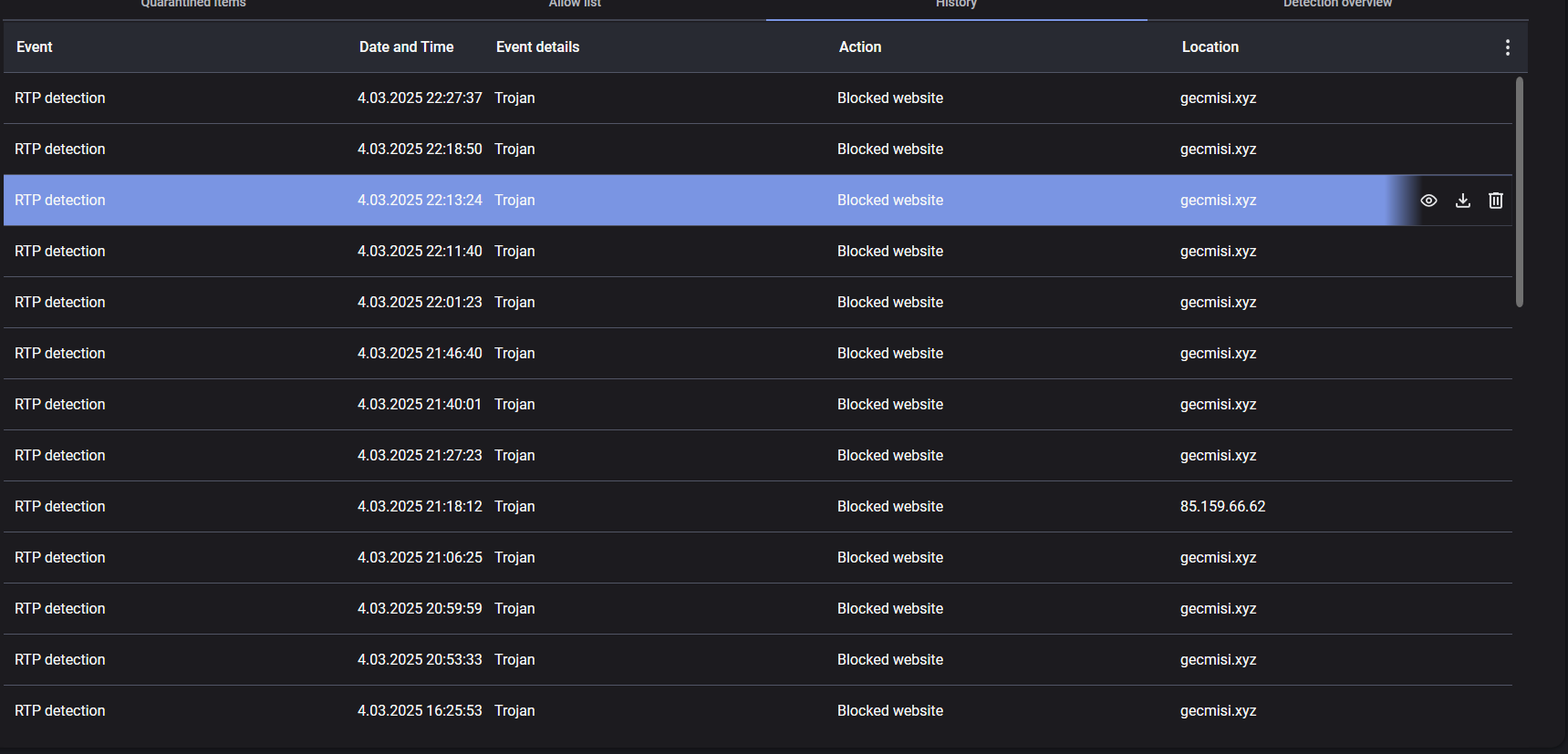Sort by the Date and Time column header

(x=406, y=47)
